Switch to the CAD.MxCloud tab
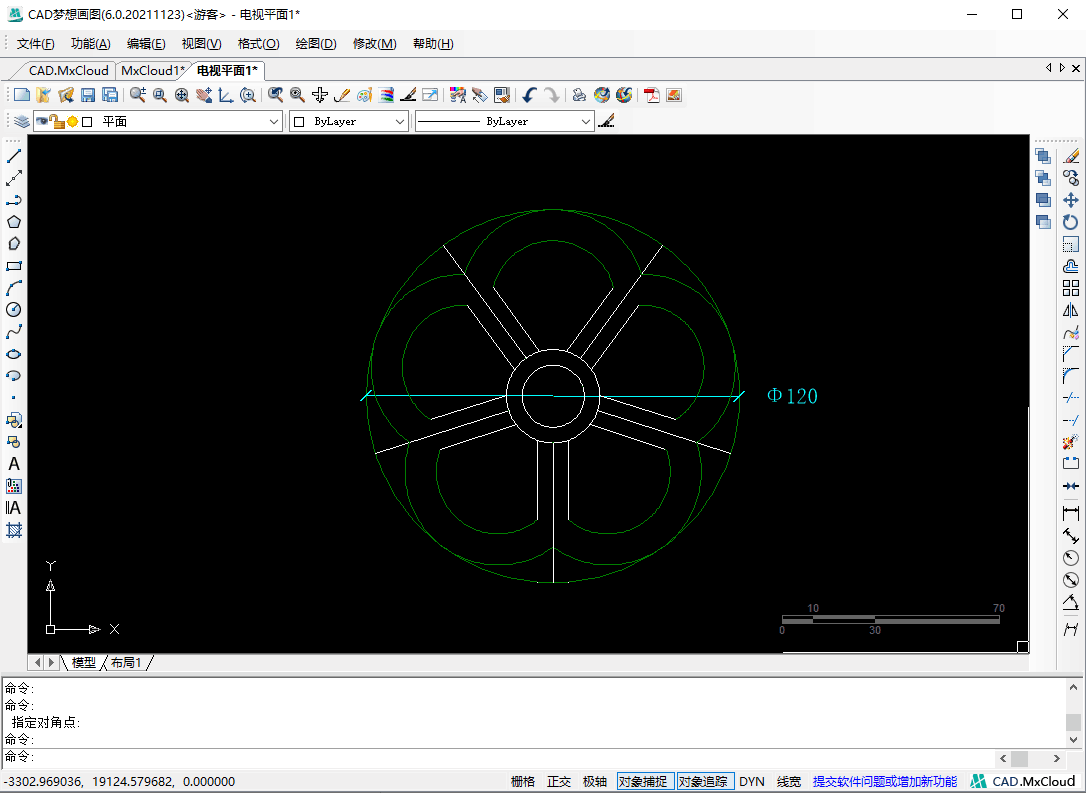The height and width of the screenshot is (793, 1086). coord(68,70)
